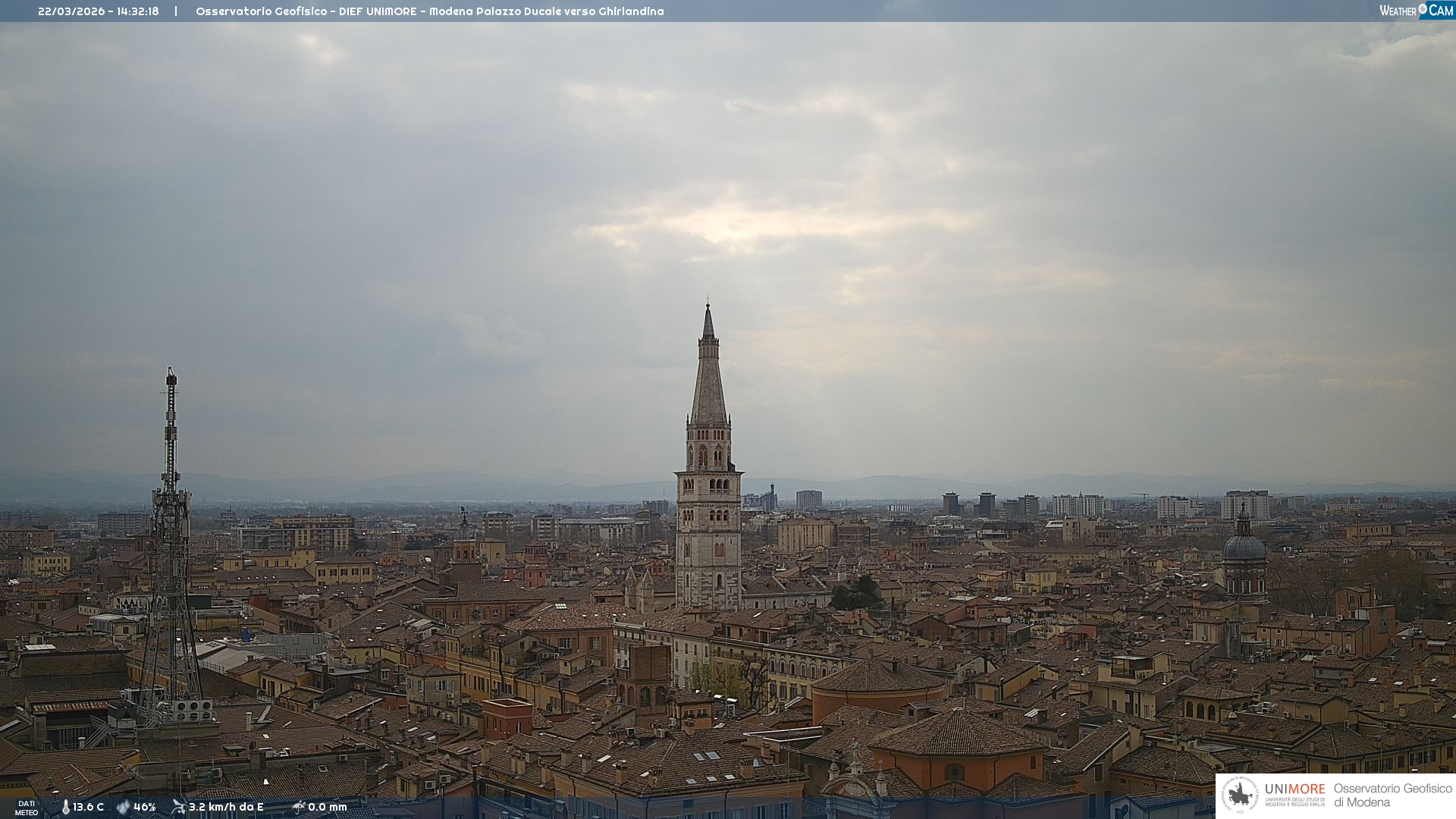Click the humidity water drops icon
The height and width of the screenshot is (819, 1456).
coord(123,807)
